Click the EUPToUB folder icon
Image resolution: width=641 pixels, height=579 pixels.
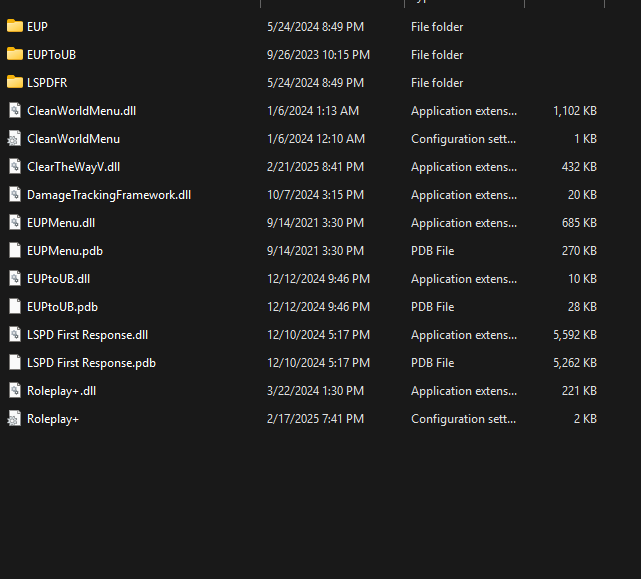click(14, 54)
